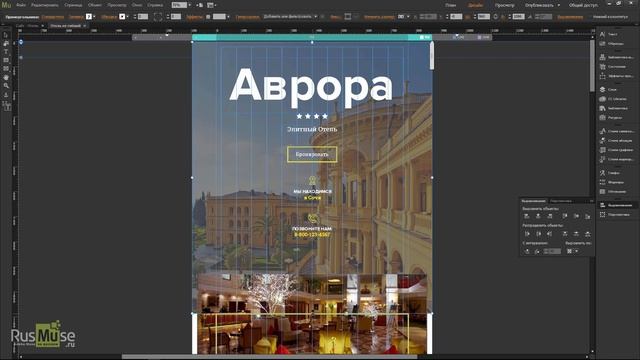The height and width of the screenshot is (360, 640).
Task: Select the Selection tool in left toolbar
Action: pyautogui.click(x=6, y=35)
